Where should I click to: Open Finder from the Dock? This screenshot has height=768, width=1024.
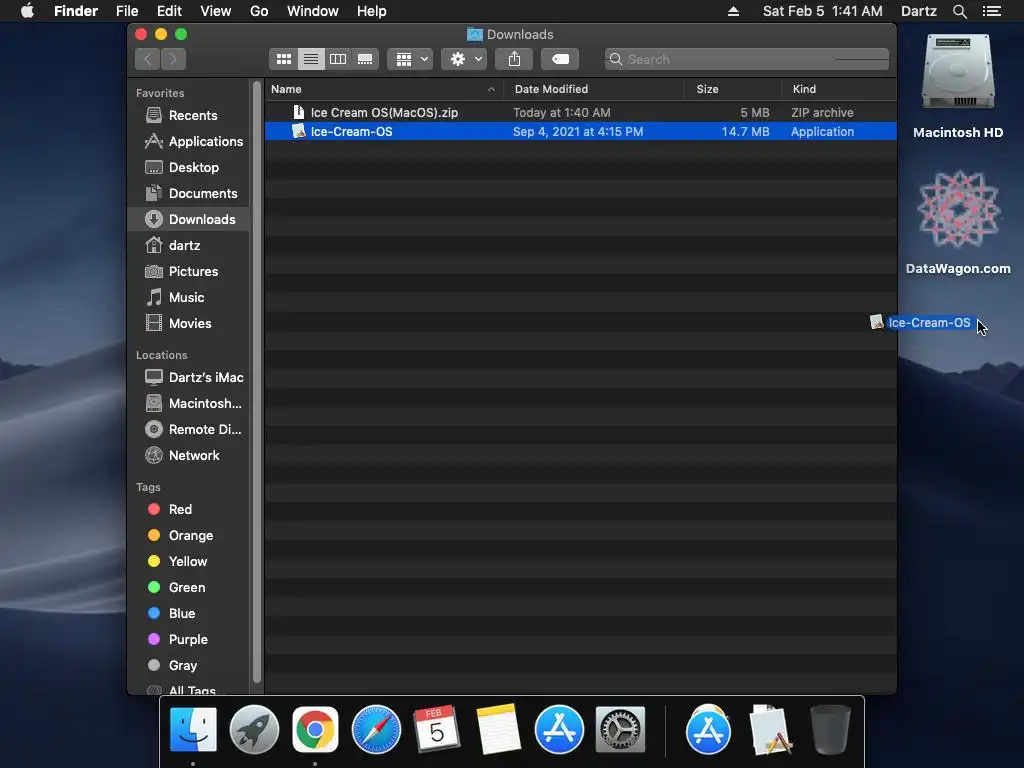pyautogui.click(x=193, y=729)
